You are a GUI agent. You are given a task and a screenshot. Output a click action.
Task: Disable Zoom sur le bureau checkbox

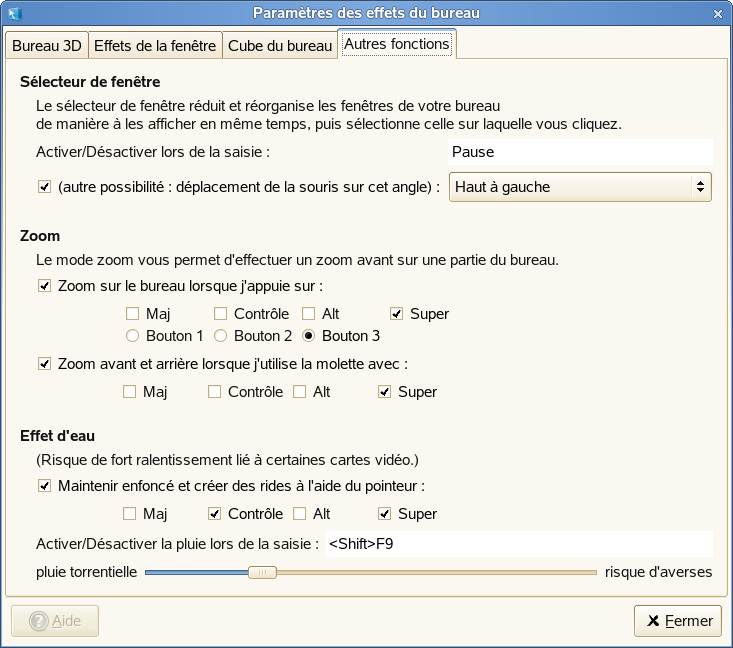click(44, 286)
